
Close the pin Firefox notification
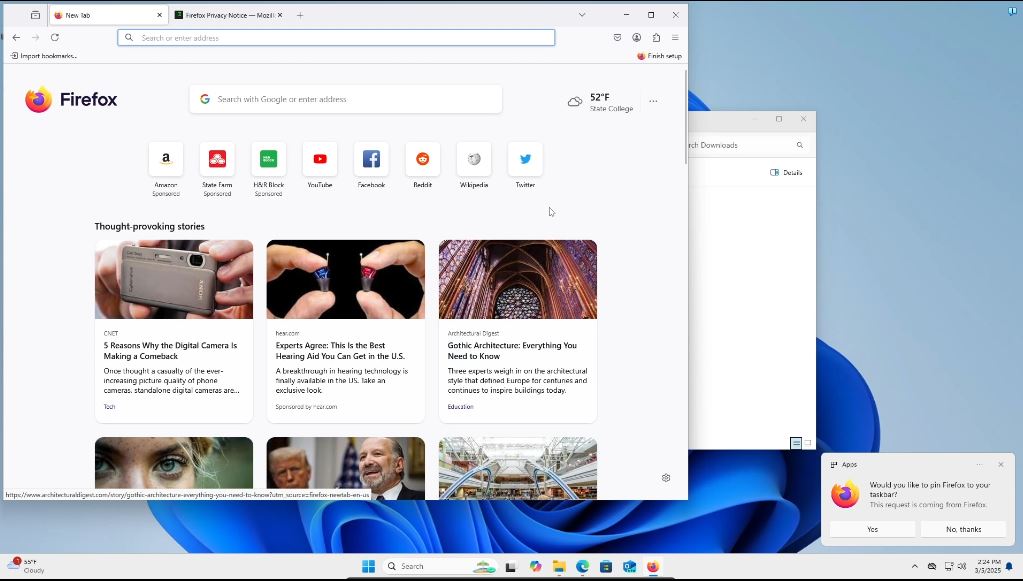pyautogui.click(x=1001, y=465)
